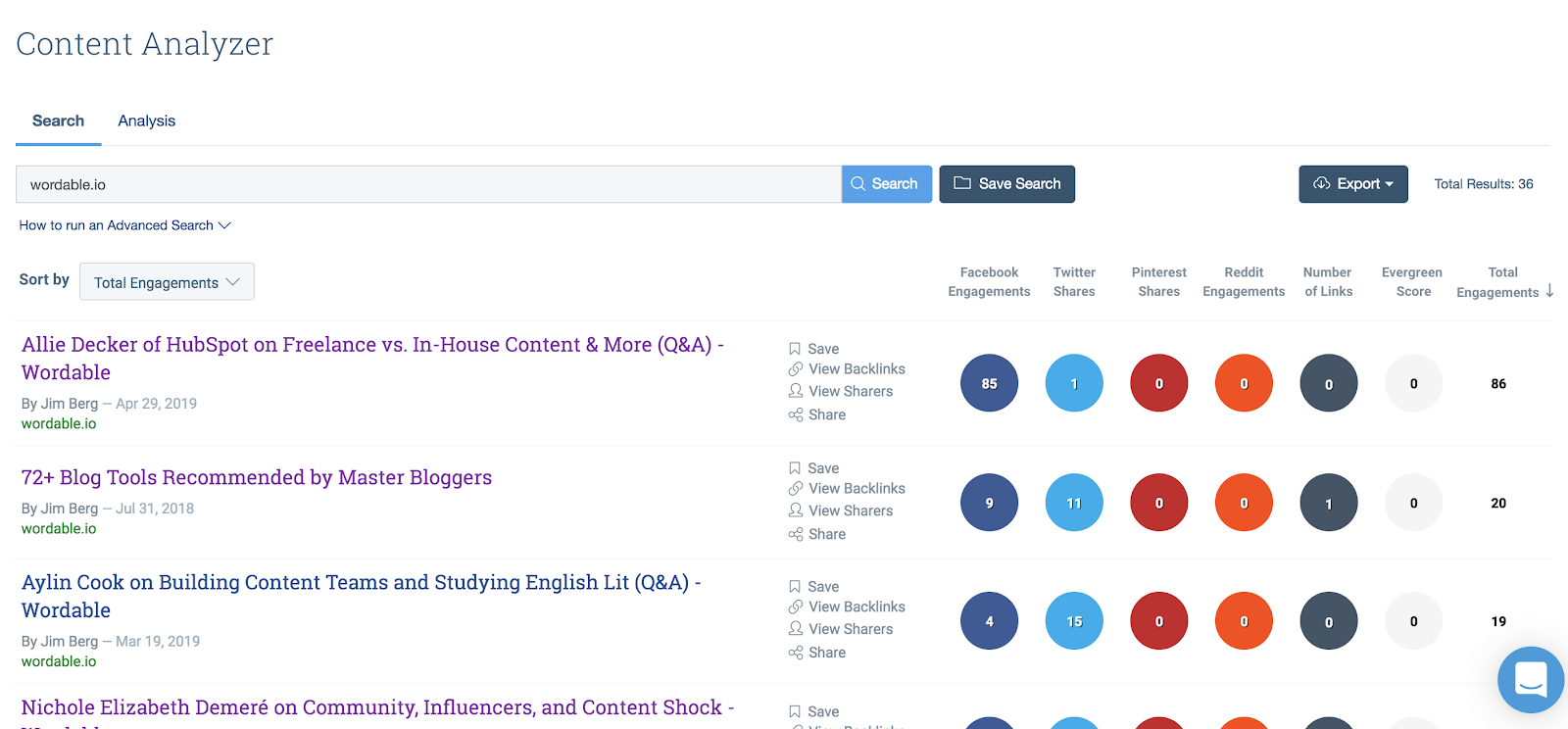1568x729 pixels.
Task: Click View Sharers icon for 72+ Blog Tools article
Action: coord(796,510)
